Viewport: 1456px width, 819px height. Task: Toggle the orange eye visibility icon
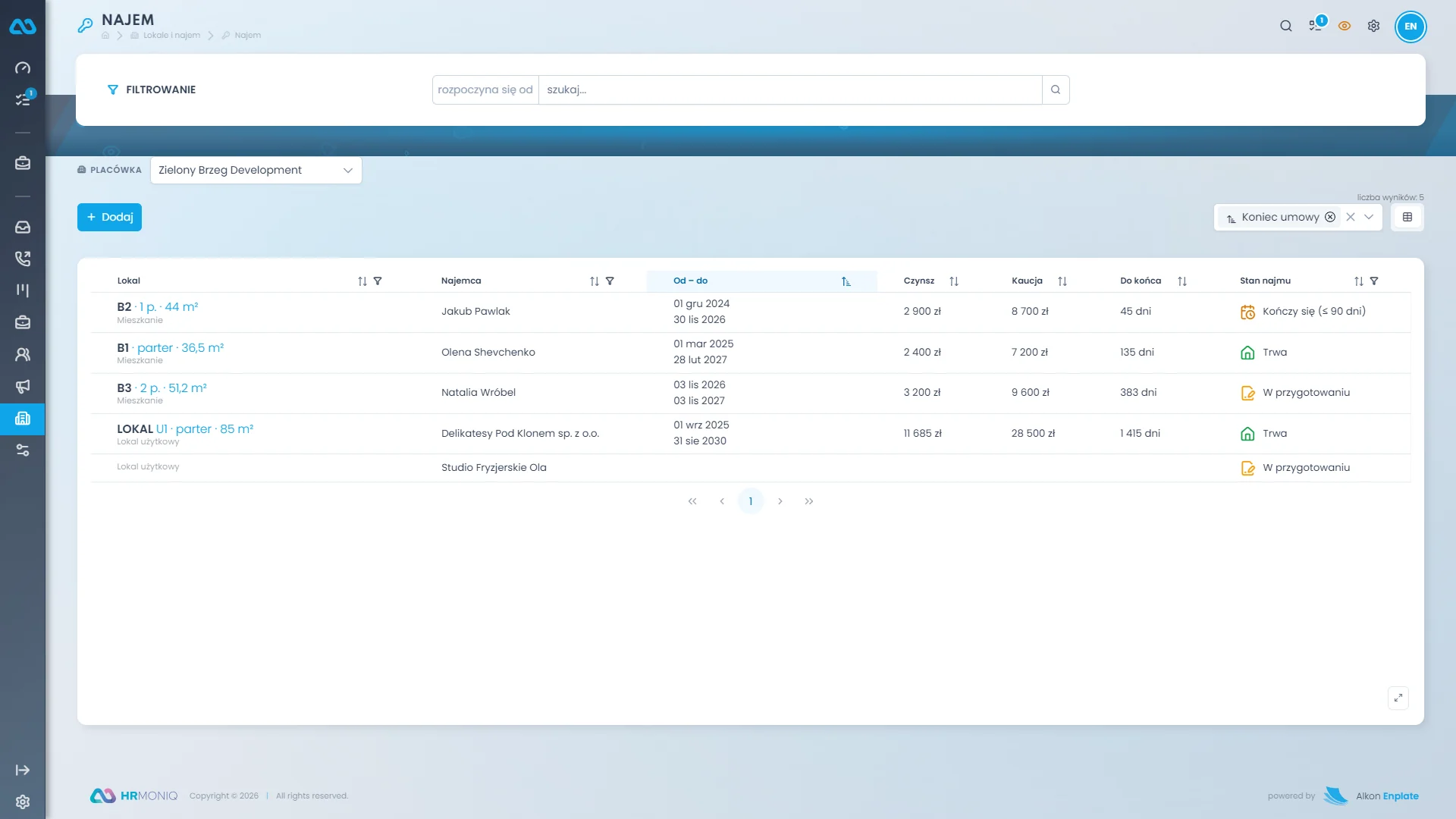coord(1345,26)
